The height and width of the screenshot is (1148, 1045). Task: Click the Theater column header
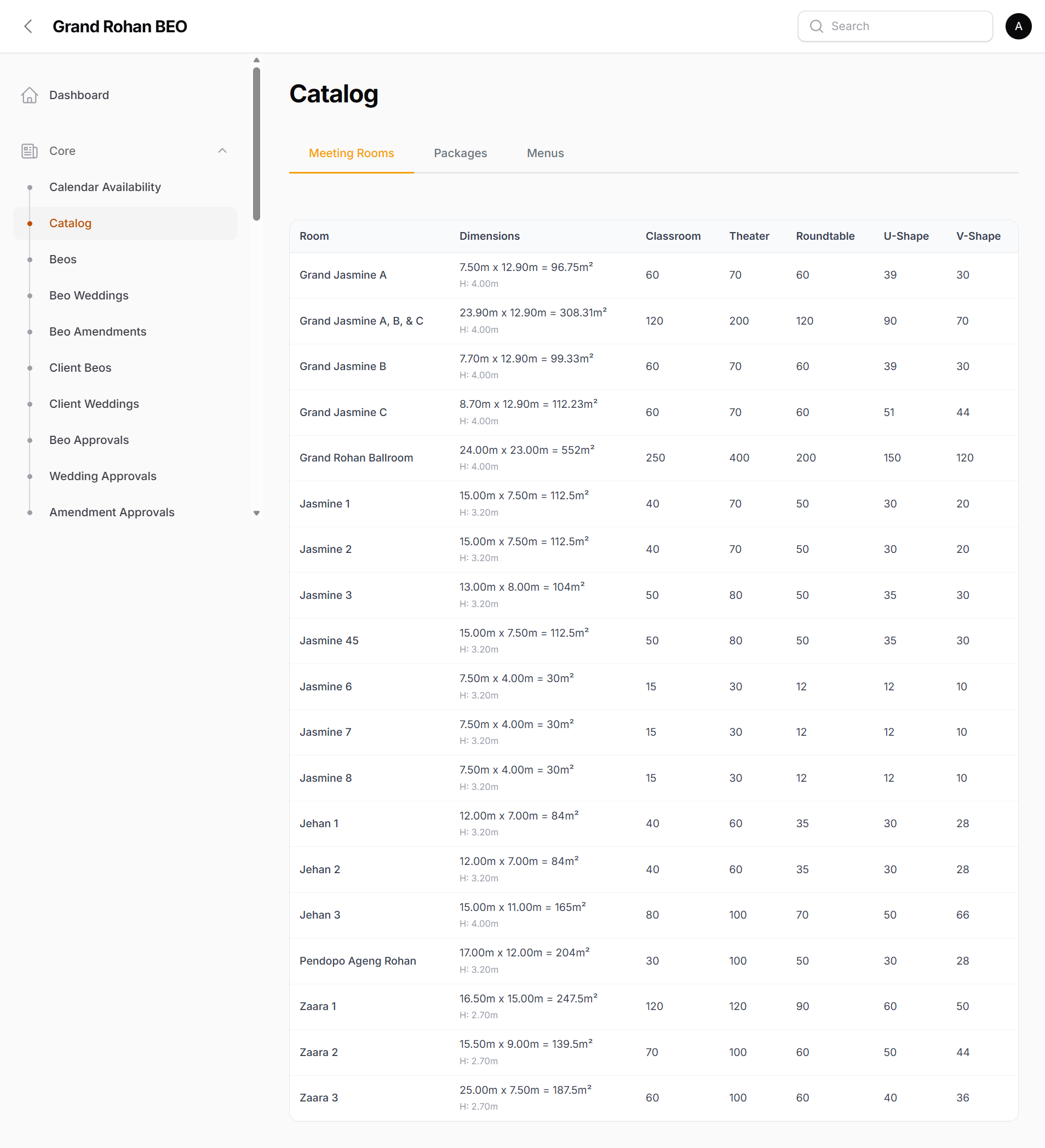(749, 236)
